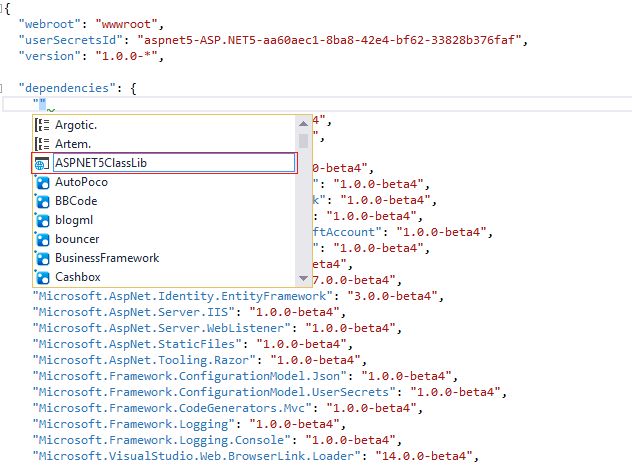The image size is (632, 465).
Task: Click Microsoft.Framework.ConfigurationModel.UserSecrets dependency
Action: (x=214, y=392)
